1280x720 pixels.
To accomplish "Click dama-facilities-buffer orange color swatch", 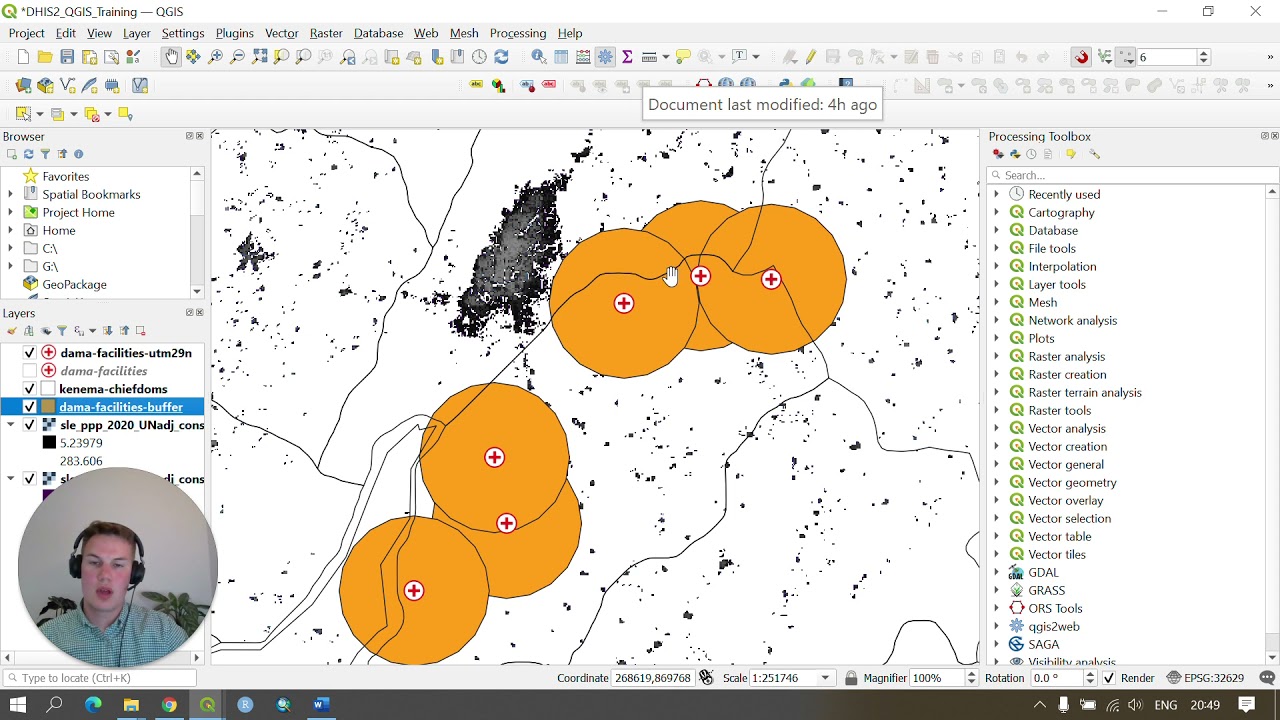I will [x=49, y=407].
